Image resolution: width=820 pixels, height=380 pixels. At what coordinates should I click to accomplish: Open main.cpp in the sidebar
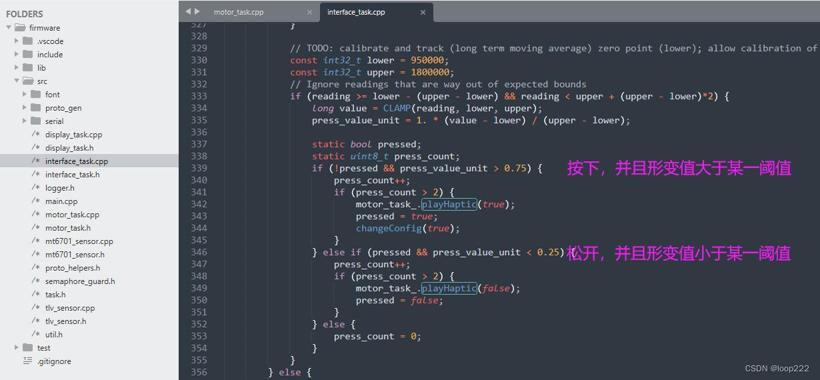tap(61, 201)
